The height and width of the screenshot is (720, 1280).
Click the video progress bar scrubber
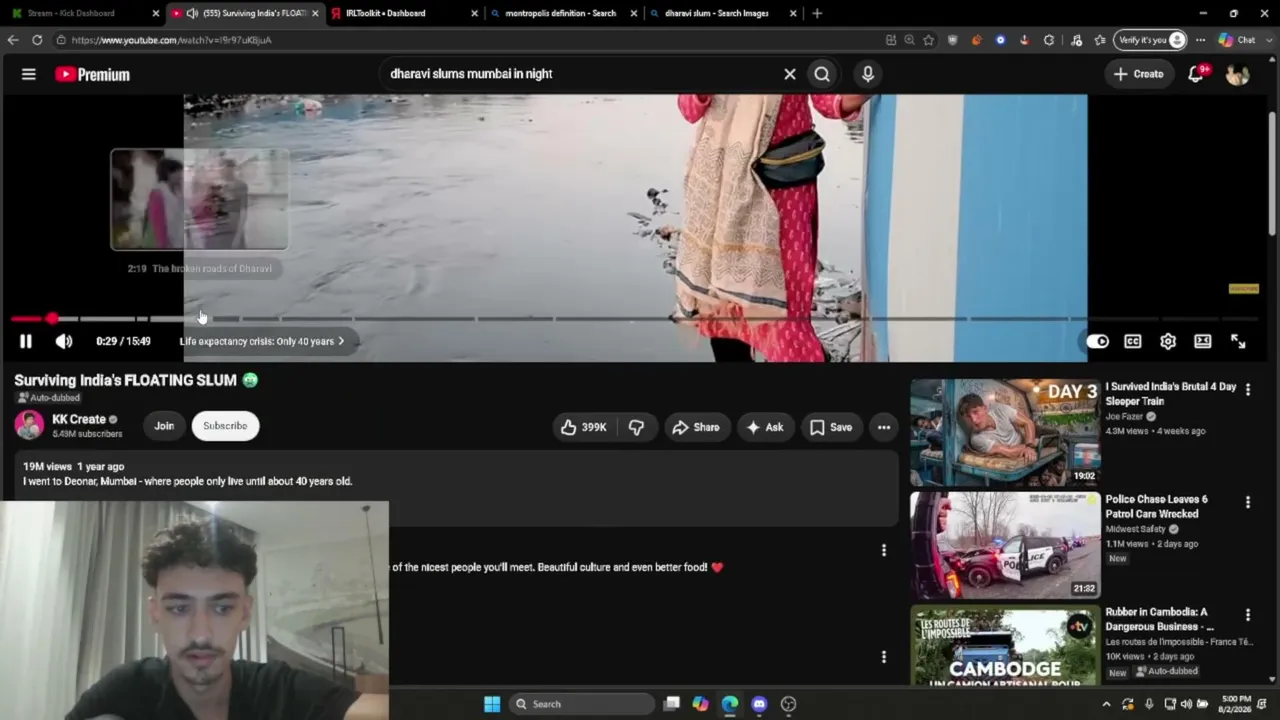coord(51,318)
